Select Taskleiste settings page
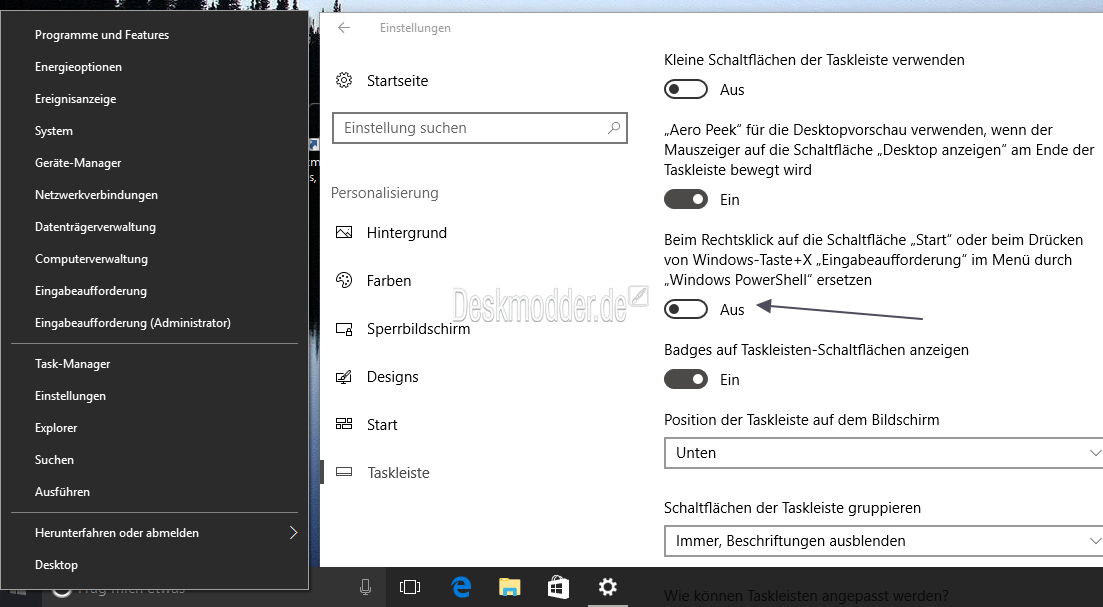This screenshot has height=607, width=1103. tap(398, 473)
